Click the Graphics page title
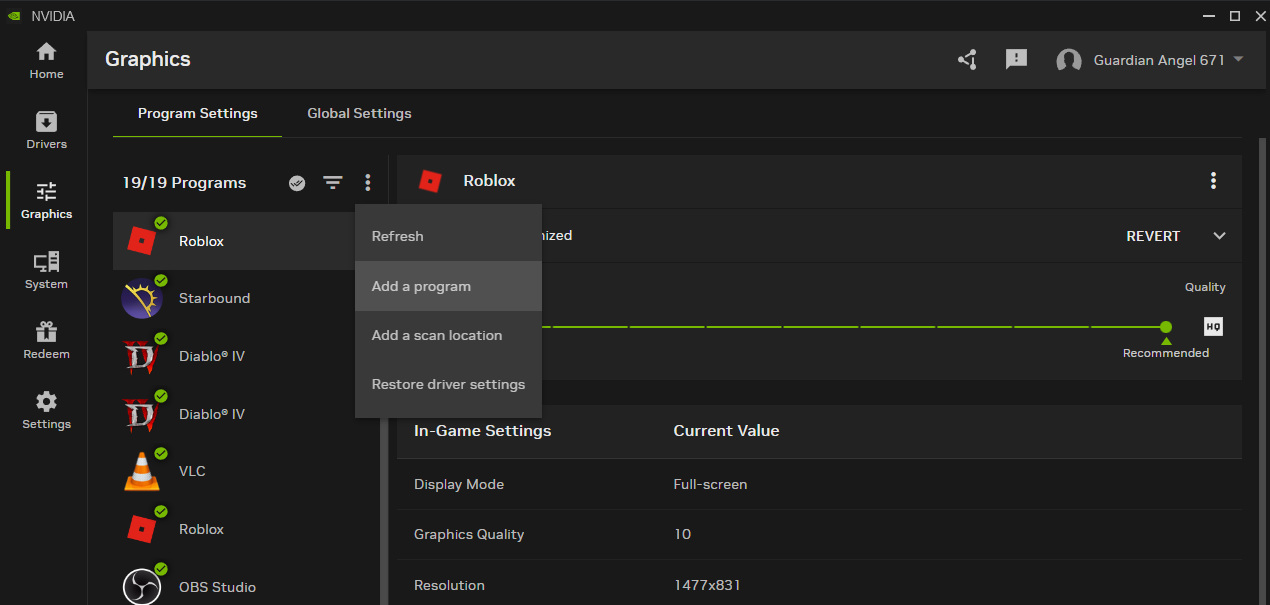Image resolution: width=1270 pixels, height=605 pixels. tap(148, 59)
